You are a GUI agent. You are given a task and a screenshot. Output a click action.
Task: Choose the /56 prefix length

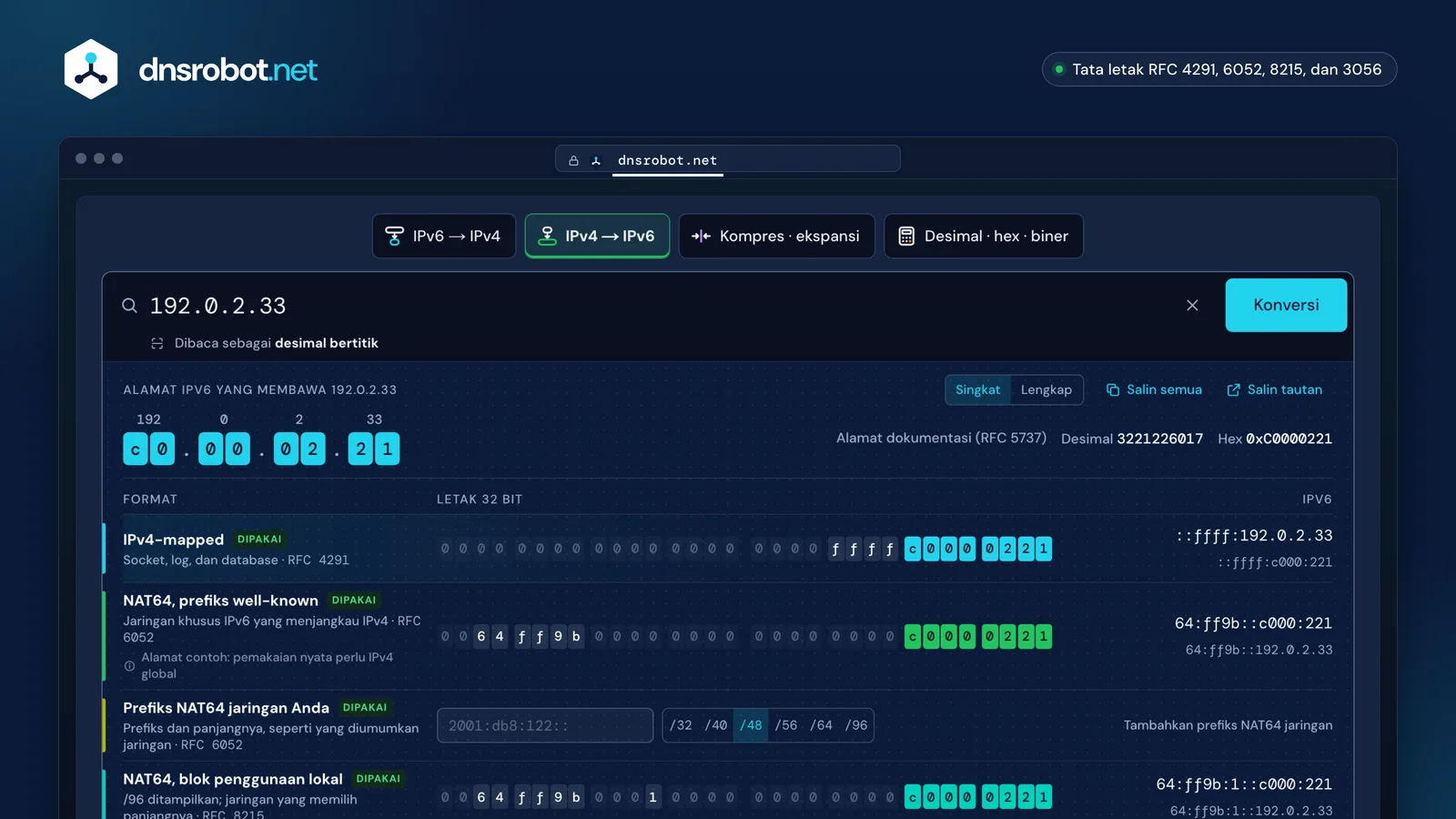pyautogui.click(x=786, y=725)
